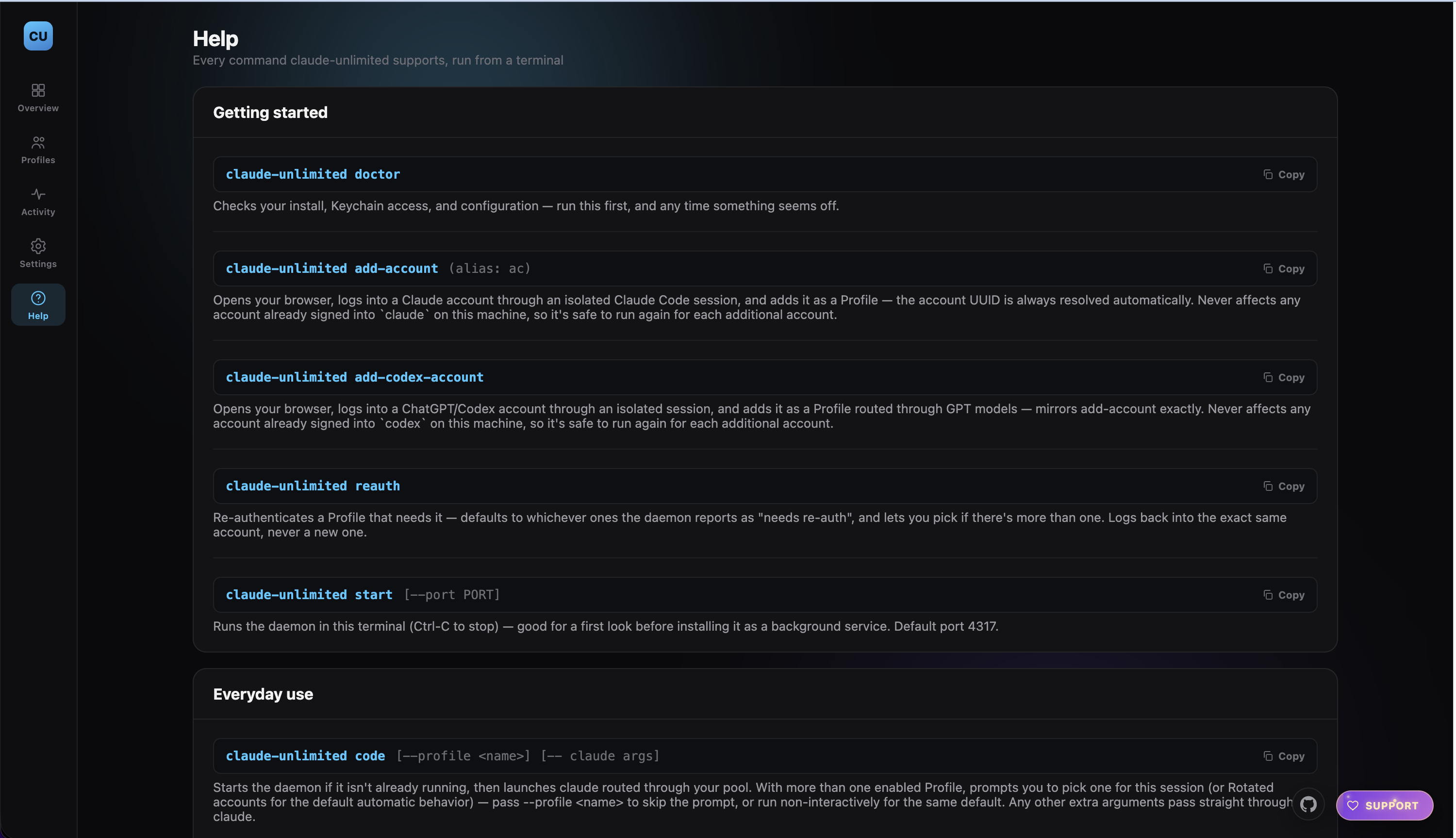
Task: Click the 'Runs the daemon in this terminal' description
Action: [605, 626]
